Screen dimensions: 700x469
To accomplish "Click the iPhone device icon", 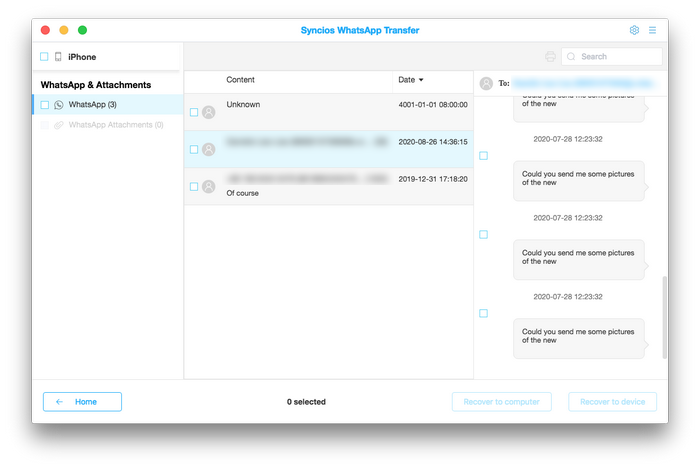I will tap(58, 57).
